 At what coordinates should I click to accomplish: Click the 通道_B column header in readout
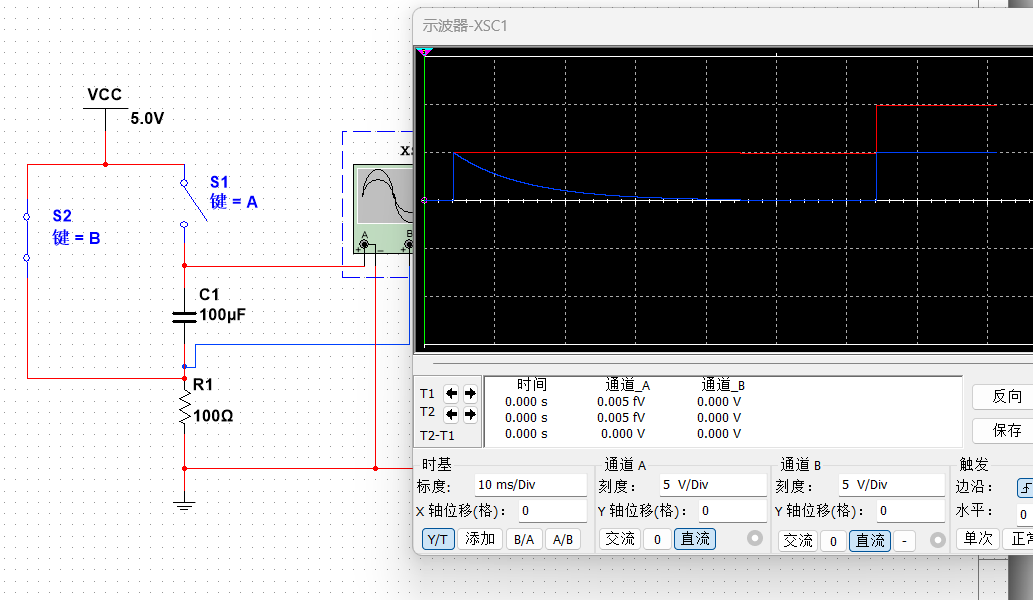pyautogui.click(x=723, y=385)
